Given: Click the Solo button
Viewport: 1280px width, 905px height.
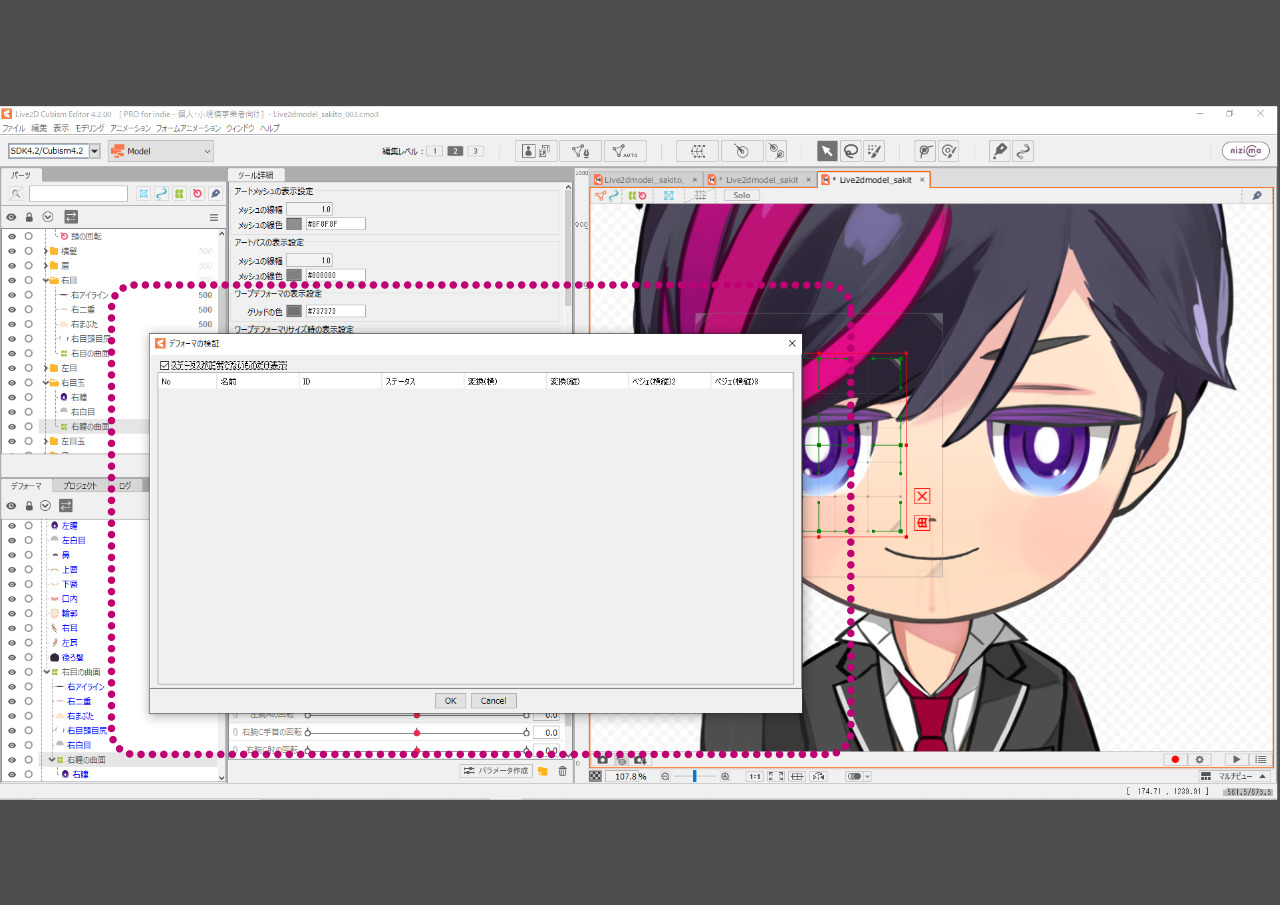Looking at the screenshot, I should [x=741, y=195].
